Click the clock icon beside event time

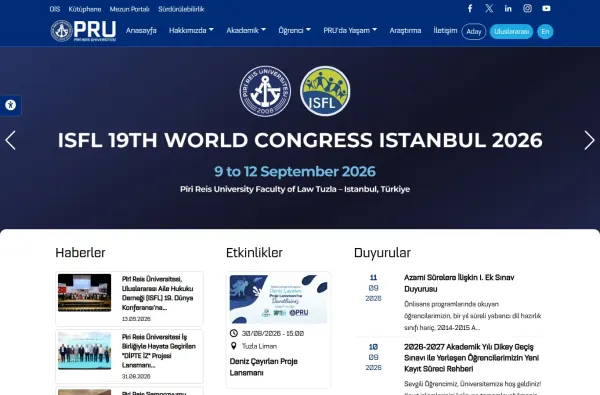234,333
